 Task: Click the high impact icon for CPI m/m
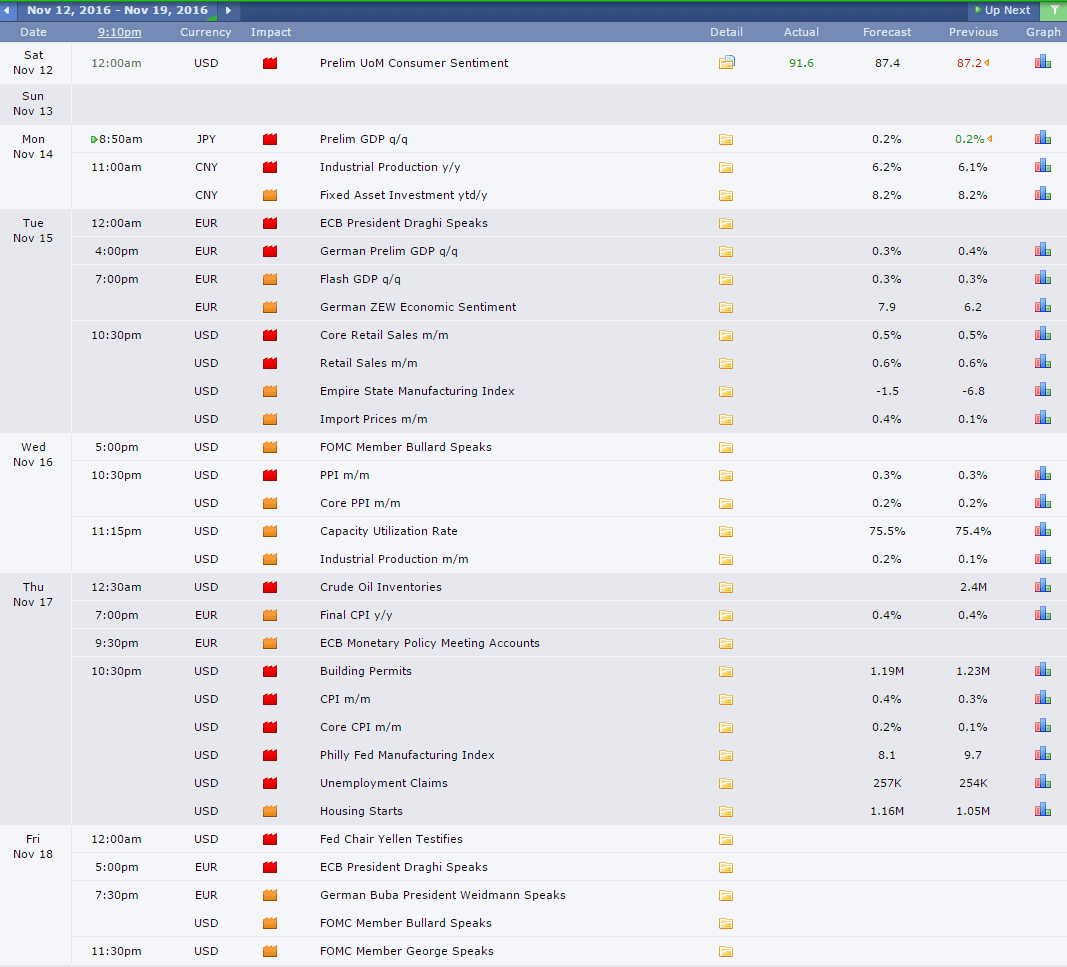(x=270, y=699)
